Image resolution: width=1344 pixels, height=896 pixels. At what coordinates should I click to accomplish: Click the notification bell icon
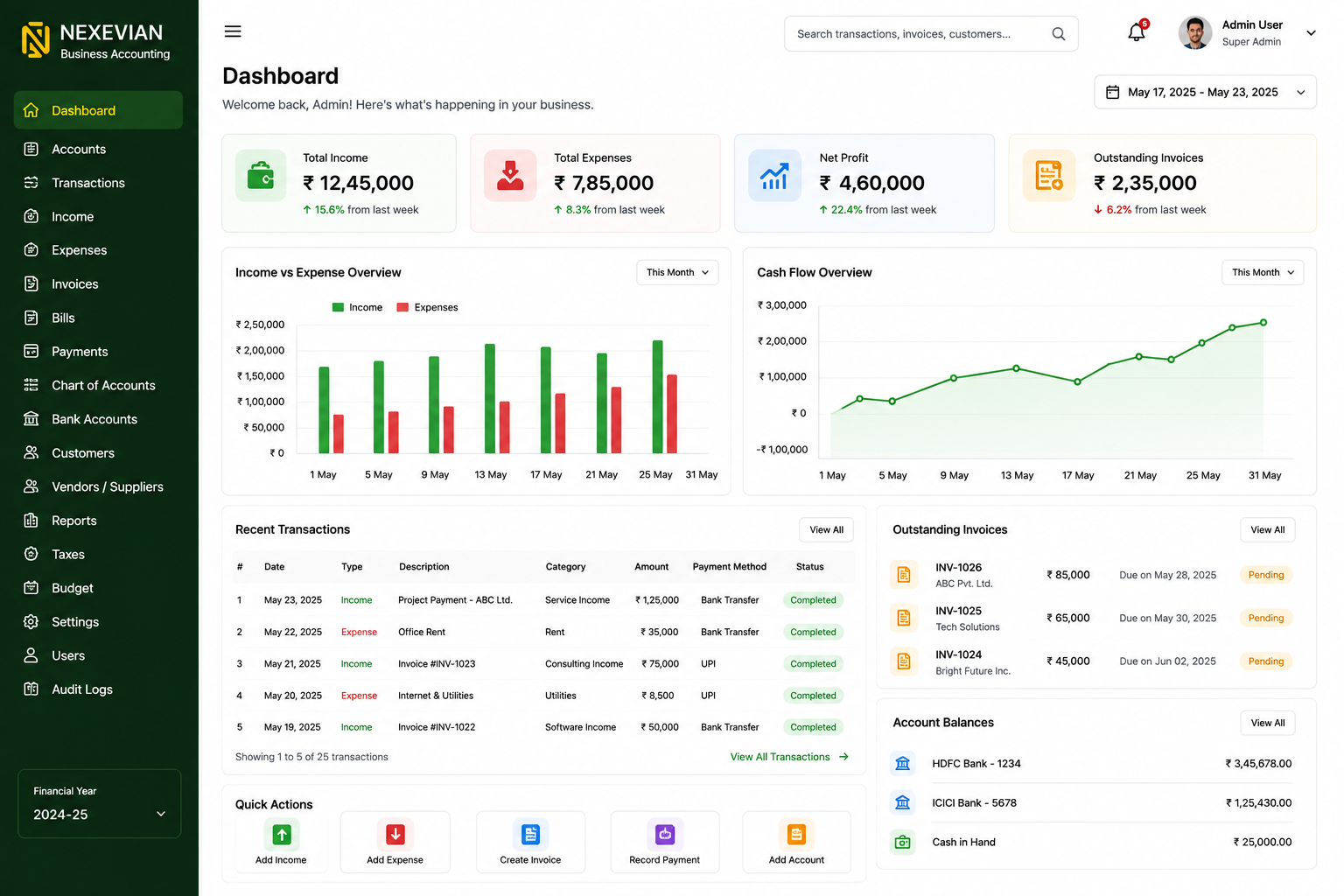(1137, 32)
